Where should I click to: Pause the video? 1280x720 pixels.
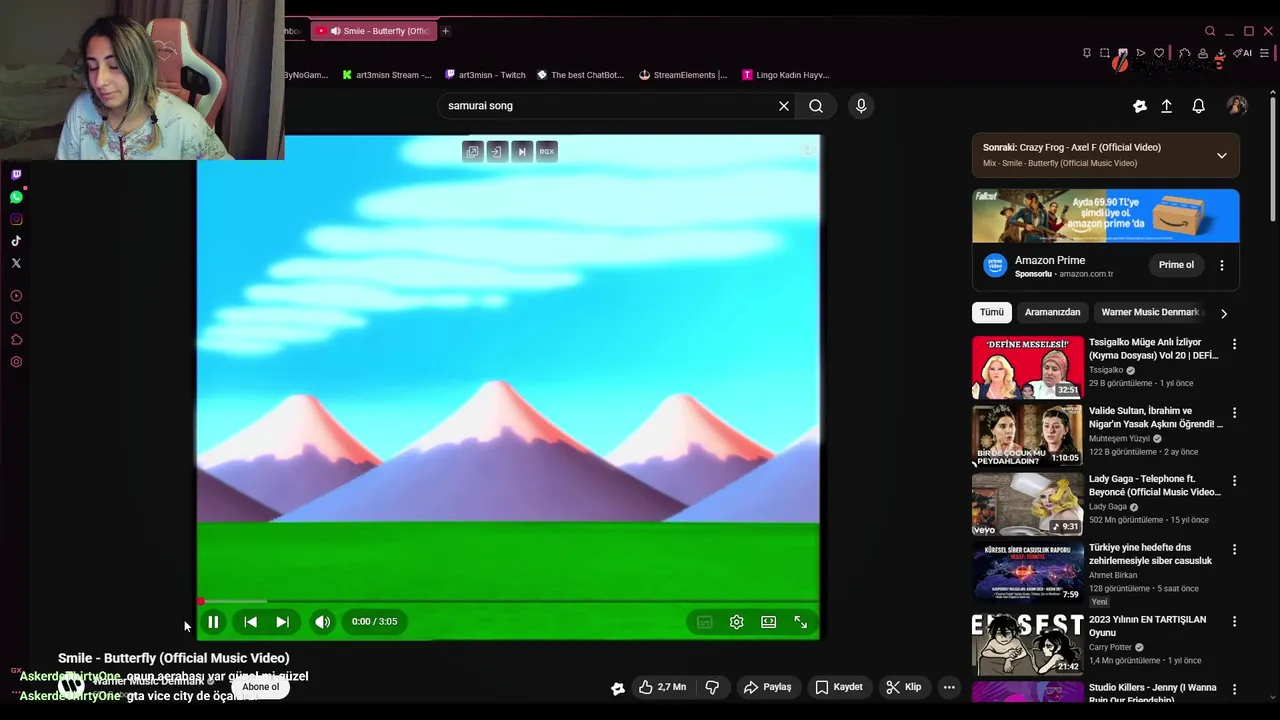pyautogui.click(x=213, y=622)
